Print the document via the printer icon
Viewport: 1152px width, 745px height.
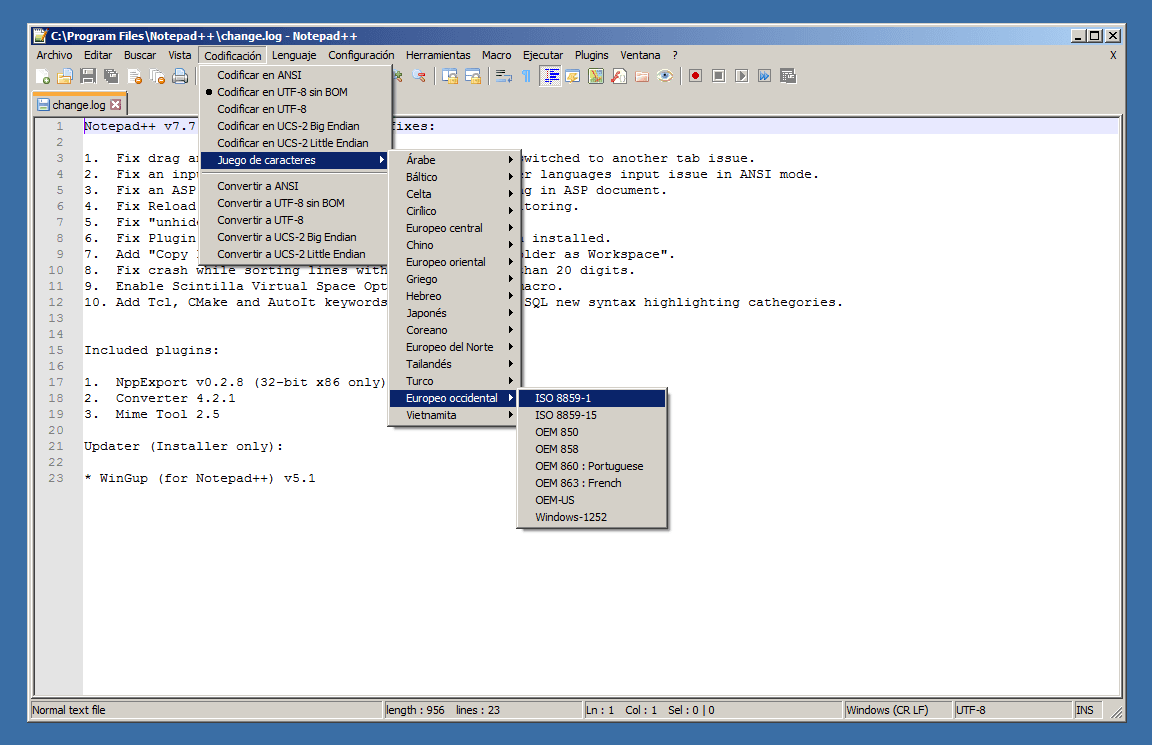[181, 75]
